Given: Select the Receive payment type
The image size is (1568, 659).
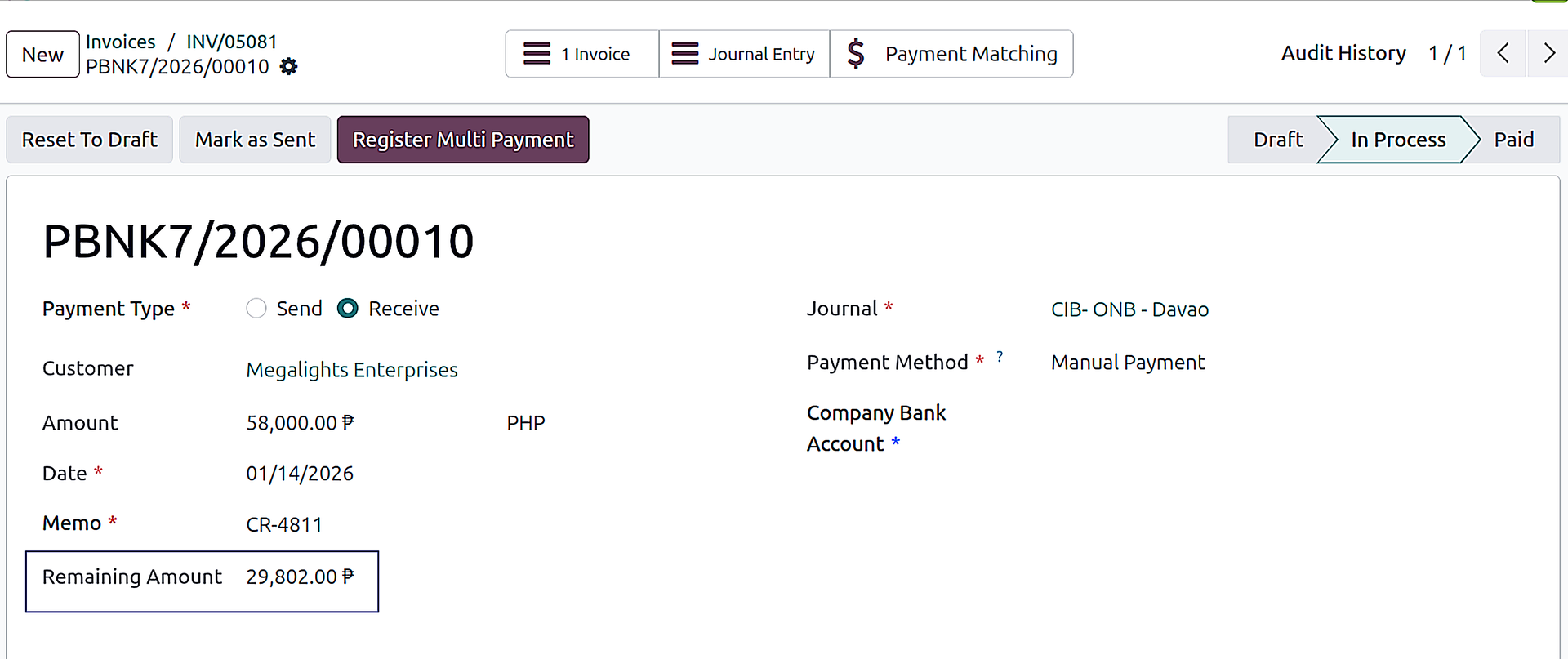Looking at the screenshot, I should 348,309.
